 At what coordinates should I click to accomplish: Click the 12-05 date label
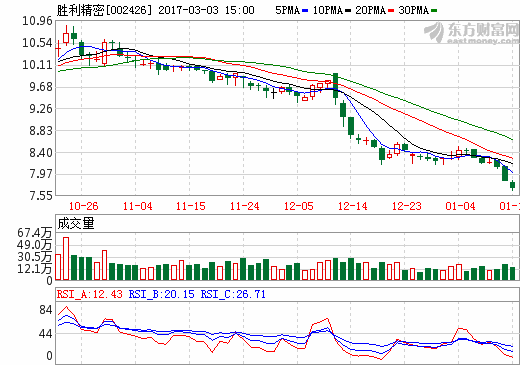299,206
